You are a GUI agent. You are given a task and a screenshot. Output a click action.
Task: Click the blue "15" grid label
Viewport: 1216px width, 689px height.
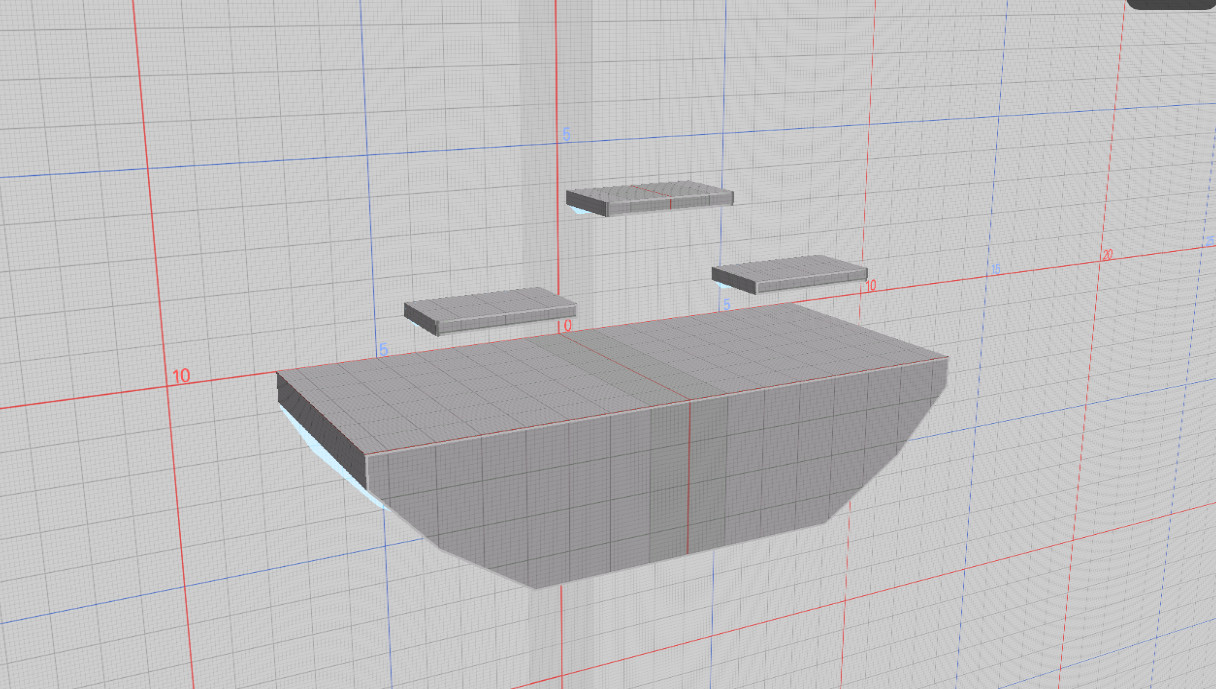click(x=995, y=269)
